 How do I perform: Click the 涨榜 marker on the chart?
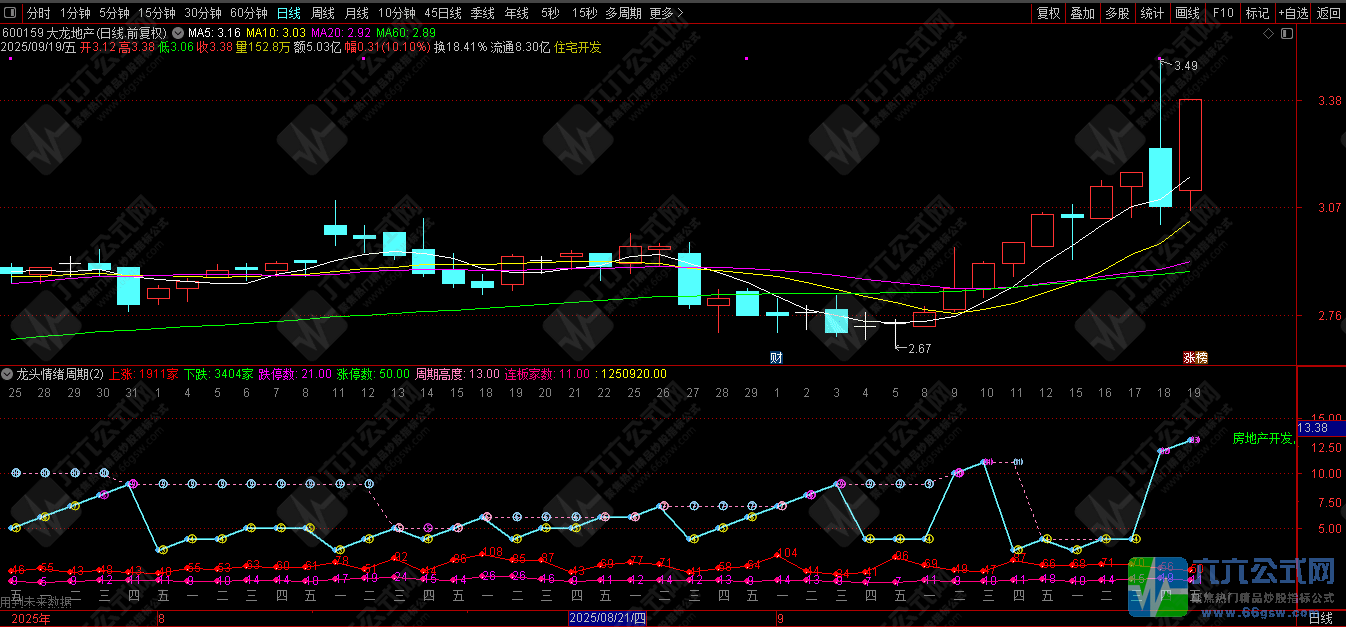(x=1194, y=357)
